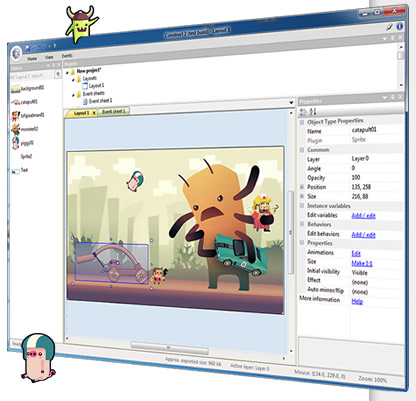This screenshot has height=401, width=416.
Task: Switch to the Layout 1 editor tab
Action: coord(81,113)
